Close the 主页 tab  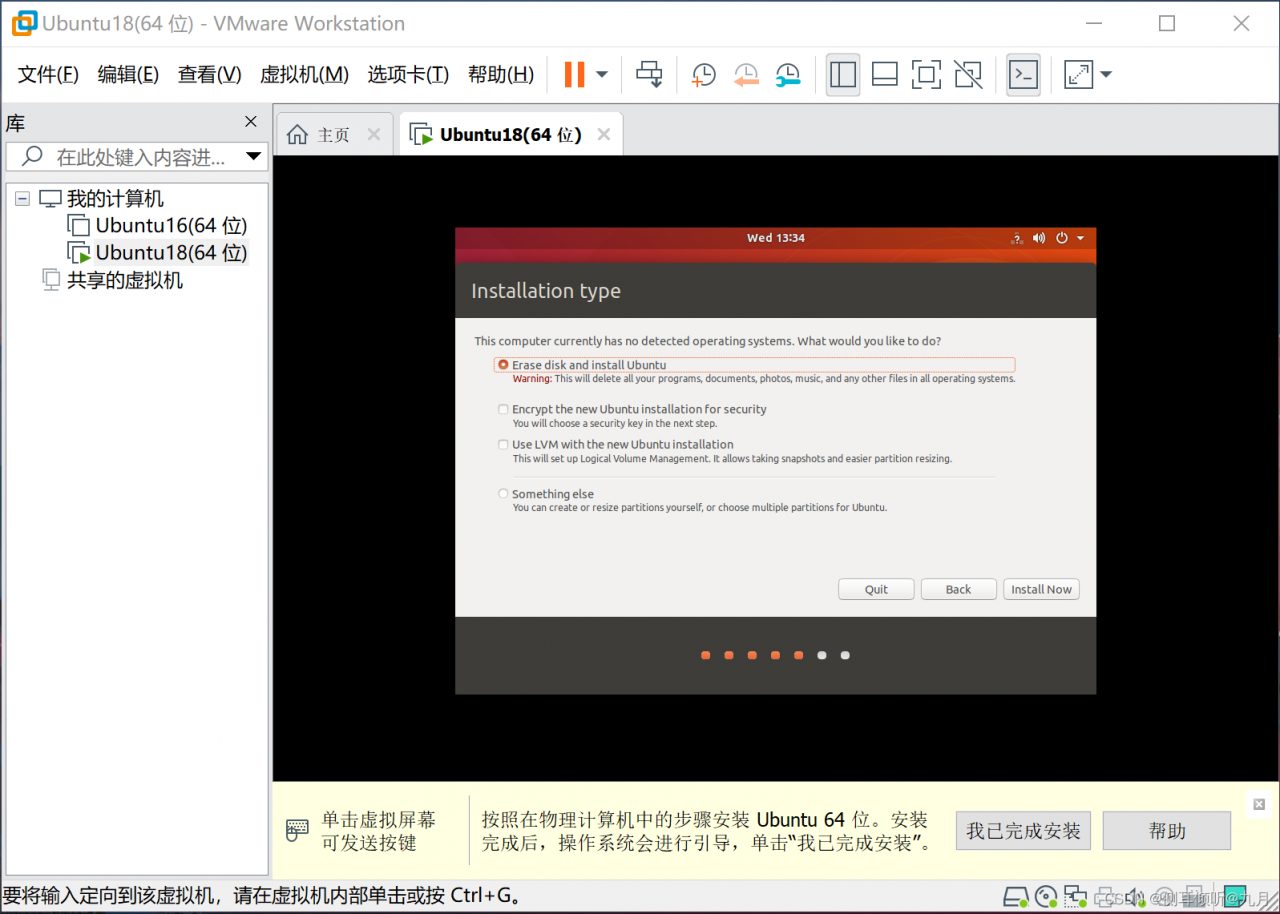[374, 134]
